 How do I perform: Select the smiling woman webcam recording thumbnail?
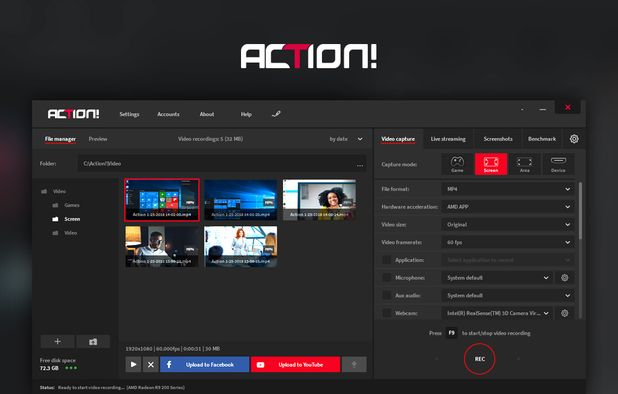click(320, 200)
